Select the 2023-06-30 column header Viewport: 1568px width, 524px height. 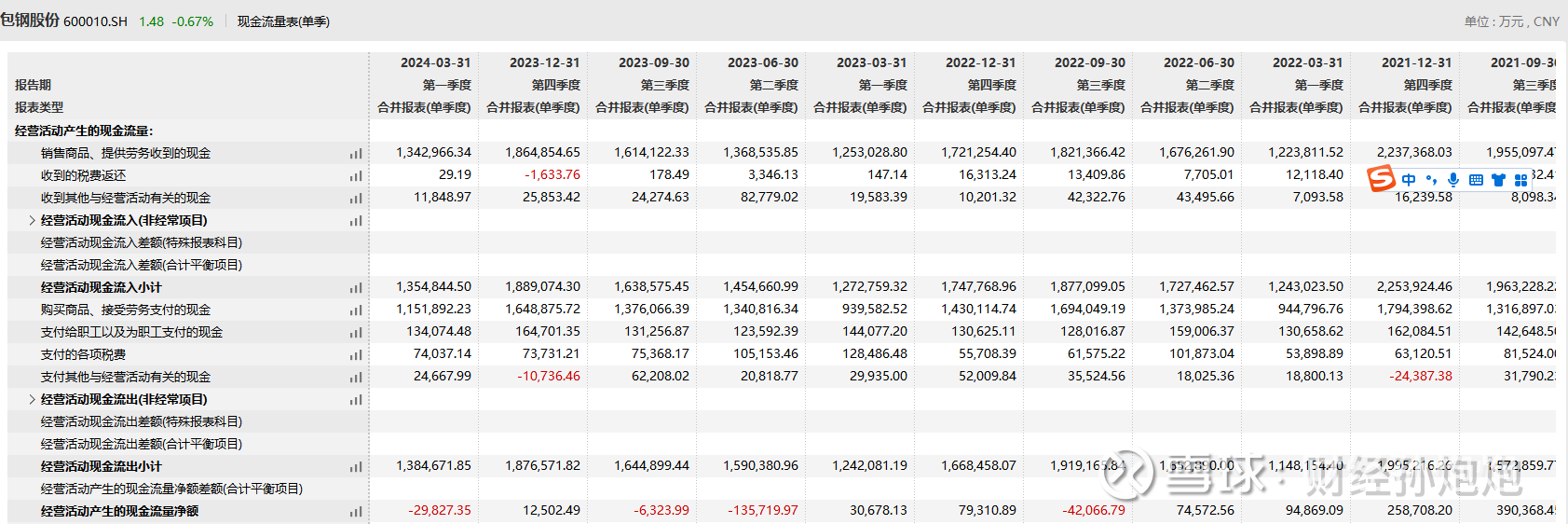762,62
